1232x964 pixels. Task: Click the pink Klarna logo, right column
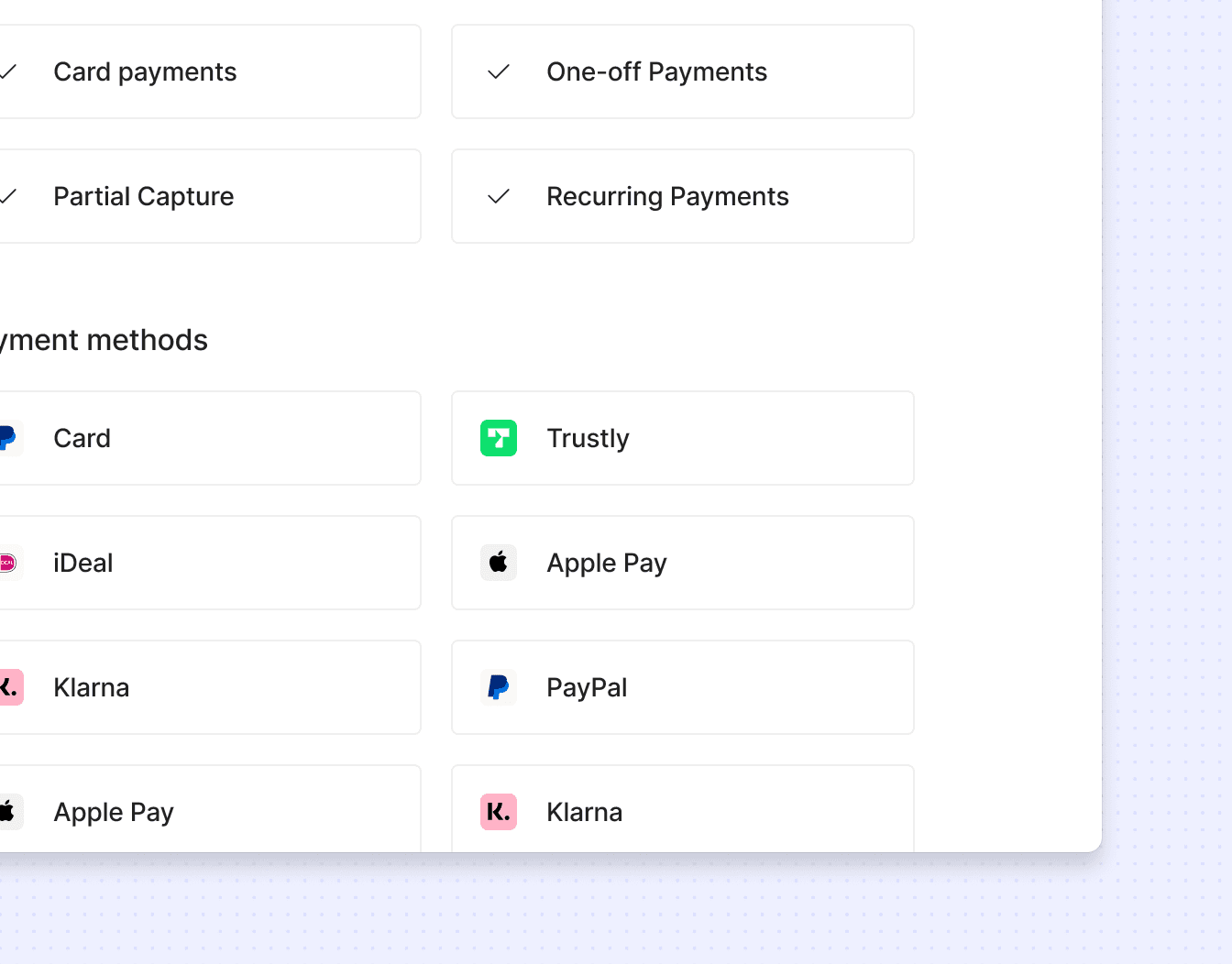click(499, 812)
